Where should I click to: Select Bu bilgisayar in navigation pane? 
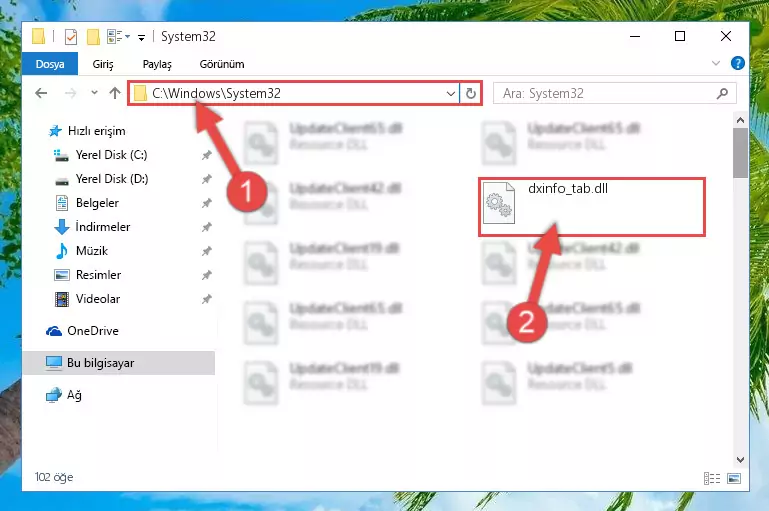point(119,363)
